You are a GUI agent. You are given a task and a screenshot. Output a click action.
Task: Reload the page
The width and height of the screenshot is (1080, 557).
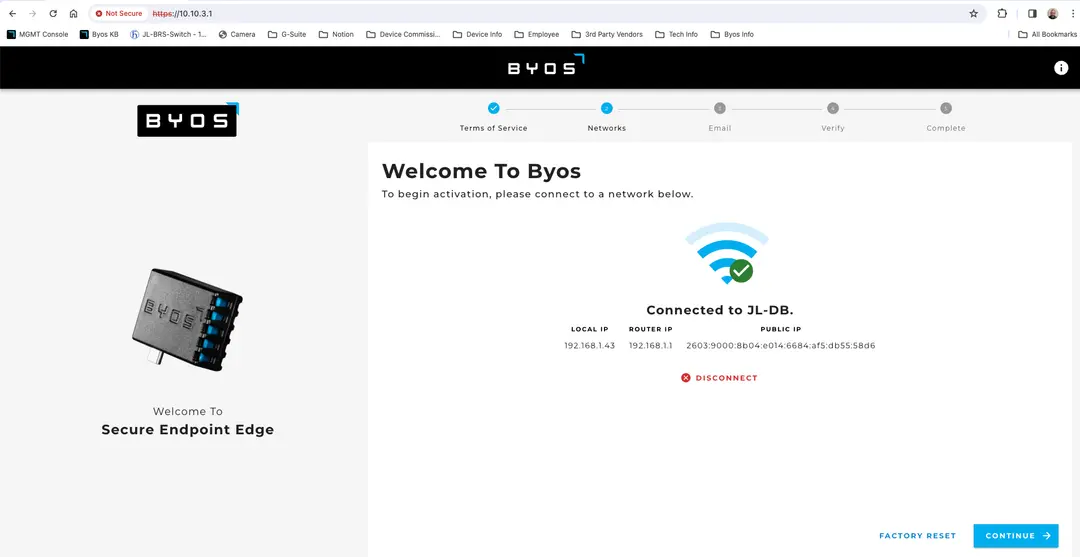click(53, 14)
